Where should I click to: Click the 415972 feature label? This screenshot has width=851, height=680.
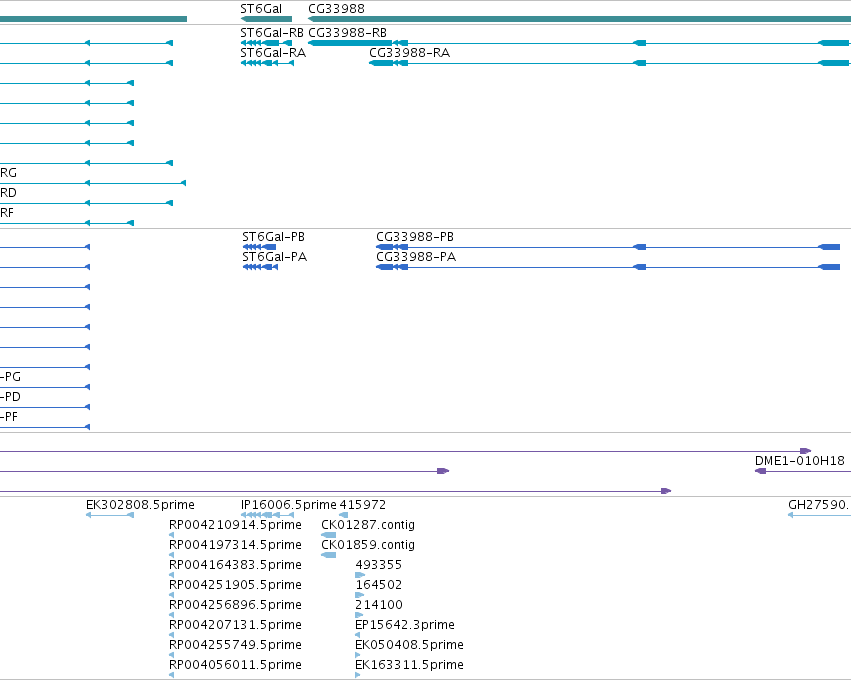point(363,505)
